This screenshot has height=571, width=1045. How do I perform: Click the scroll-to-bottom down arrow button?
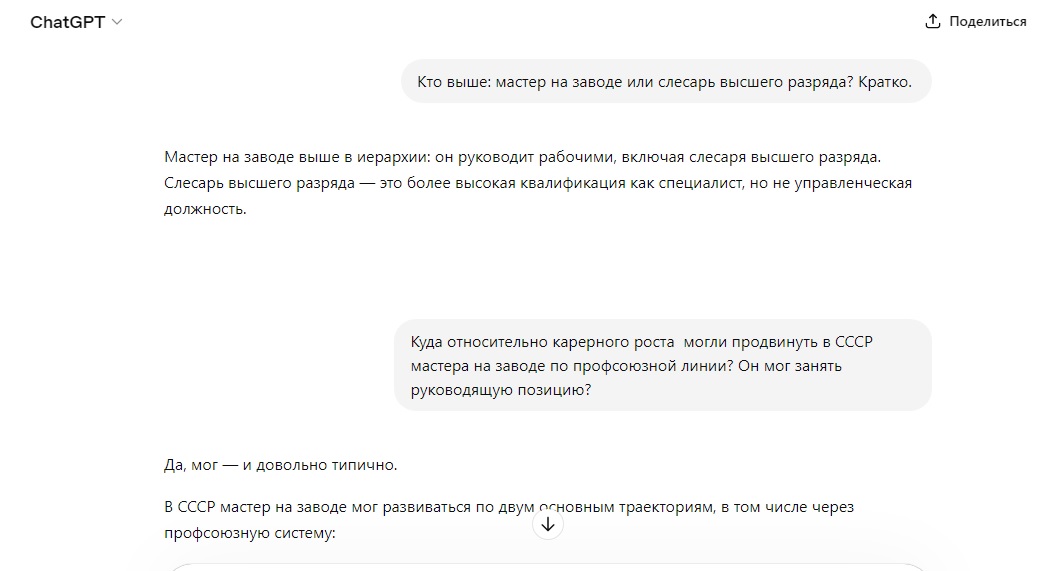pyautogui.click(x=548, y=525)
